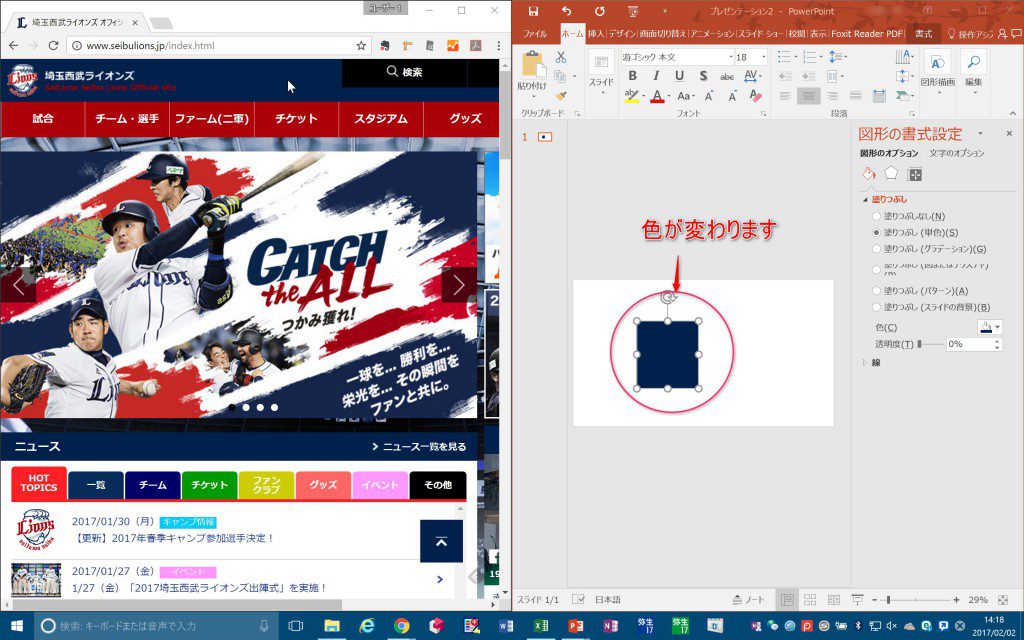Open font name dropdown 游ゴシック 本文

click(731, 57)
